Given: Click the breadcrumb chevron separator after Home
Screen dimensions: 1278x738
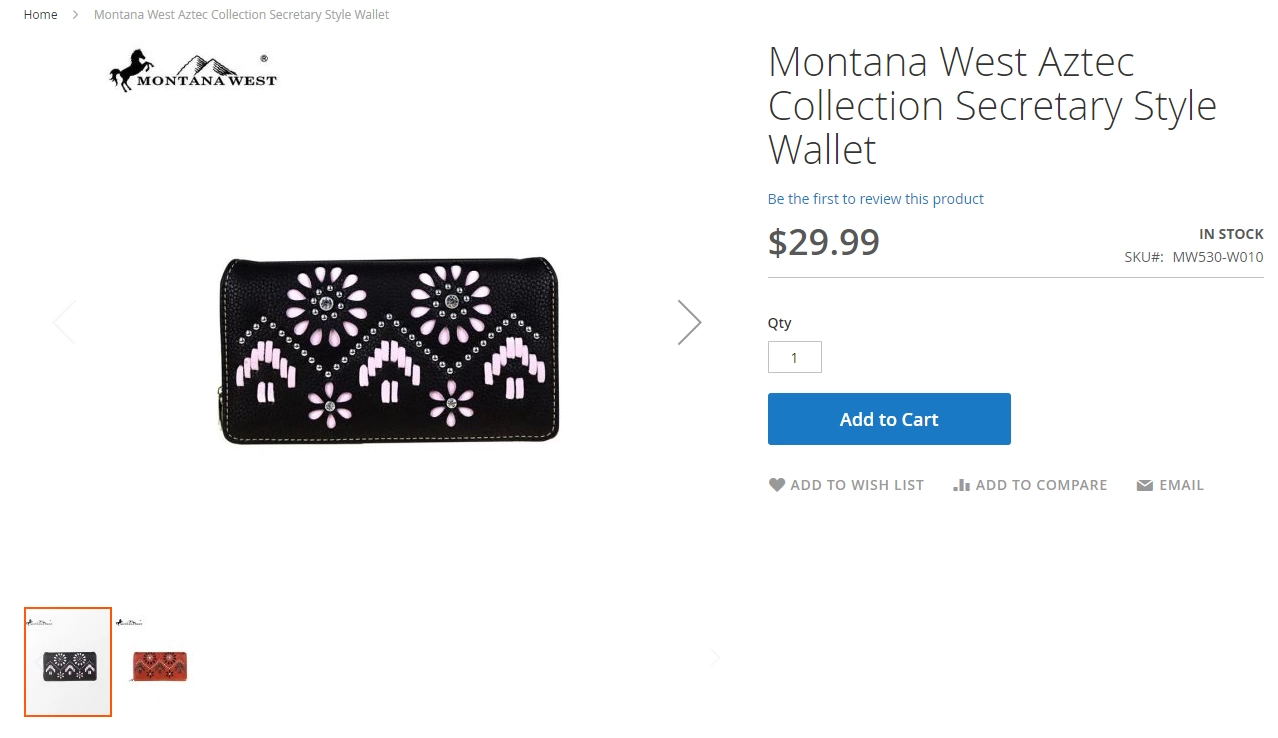Looking at the screenshot, I should (x=75, y=15).
